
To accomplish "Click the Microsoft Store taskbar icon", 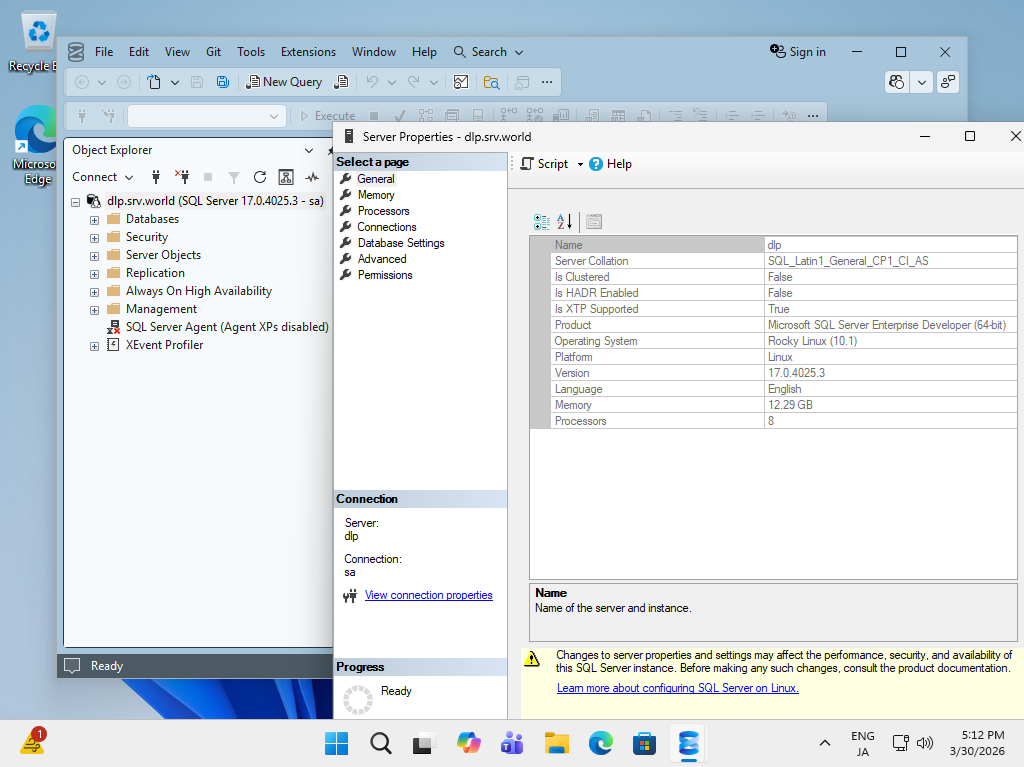I will [644, 743].
